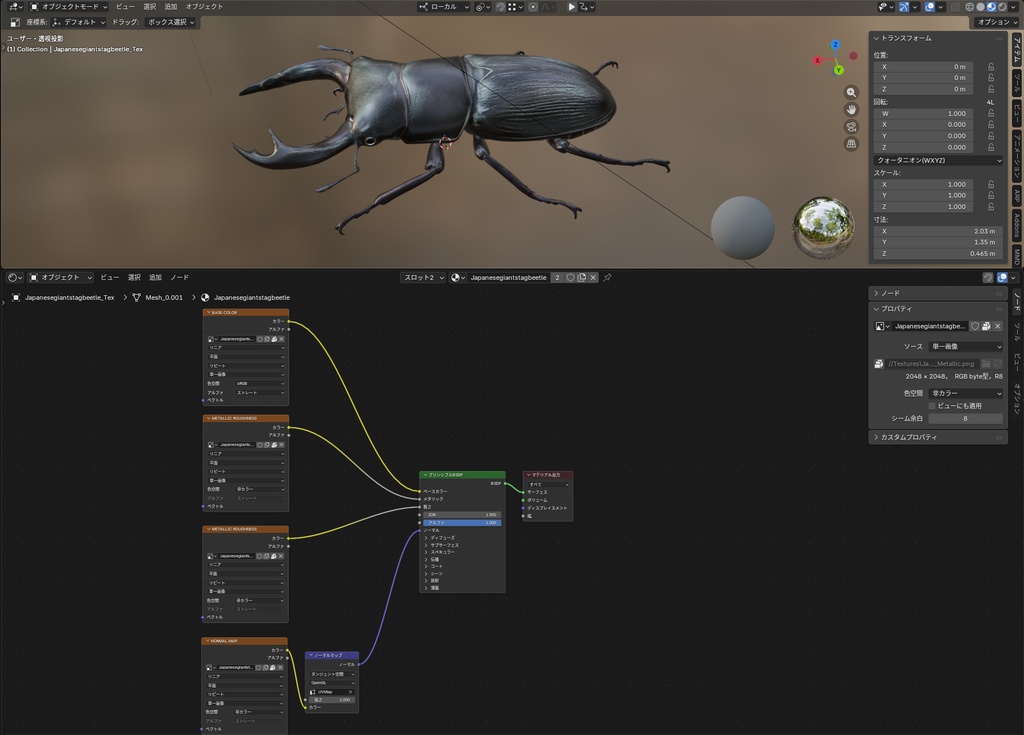The width and height of the screenshot is (1024, 735).
Task: Toggle the camera view gizmo icon
Action: point(851,127)
